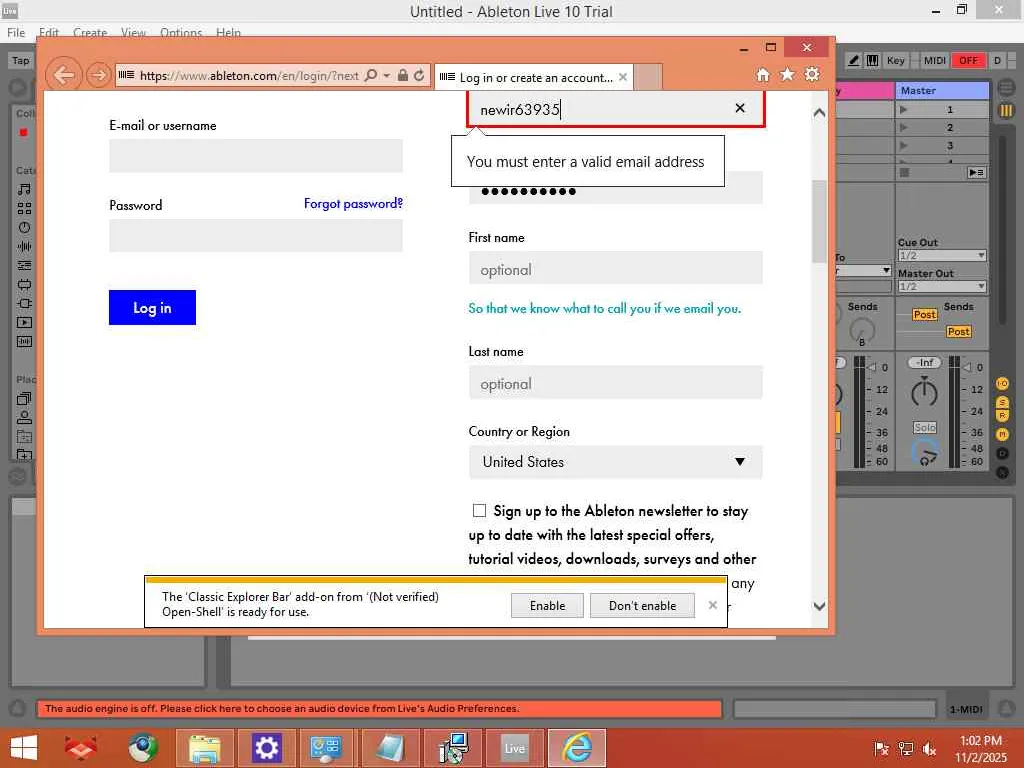Adjust Master cue volume knob
This screenshot has width=1024, height=768.
pos(925,451)
